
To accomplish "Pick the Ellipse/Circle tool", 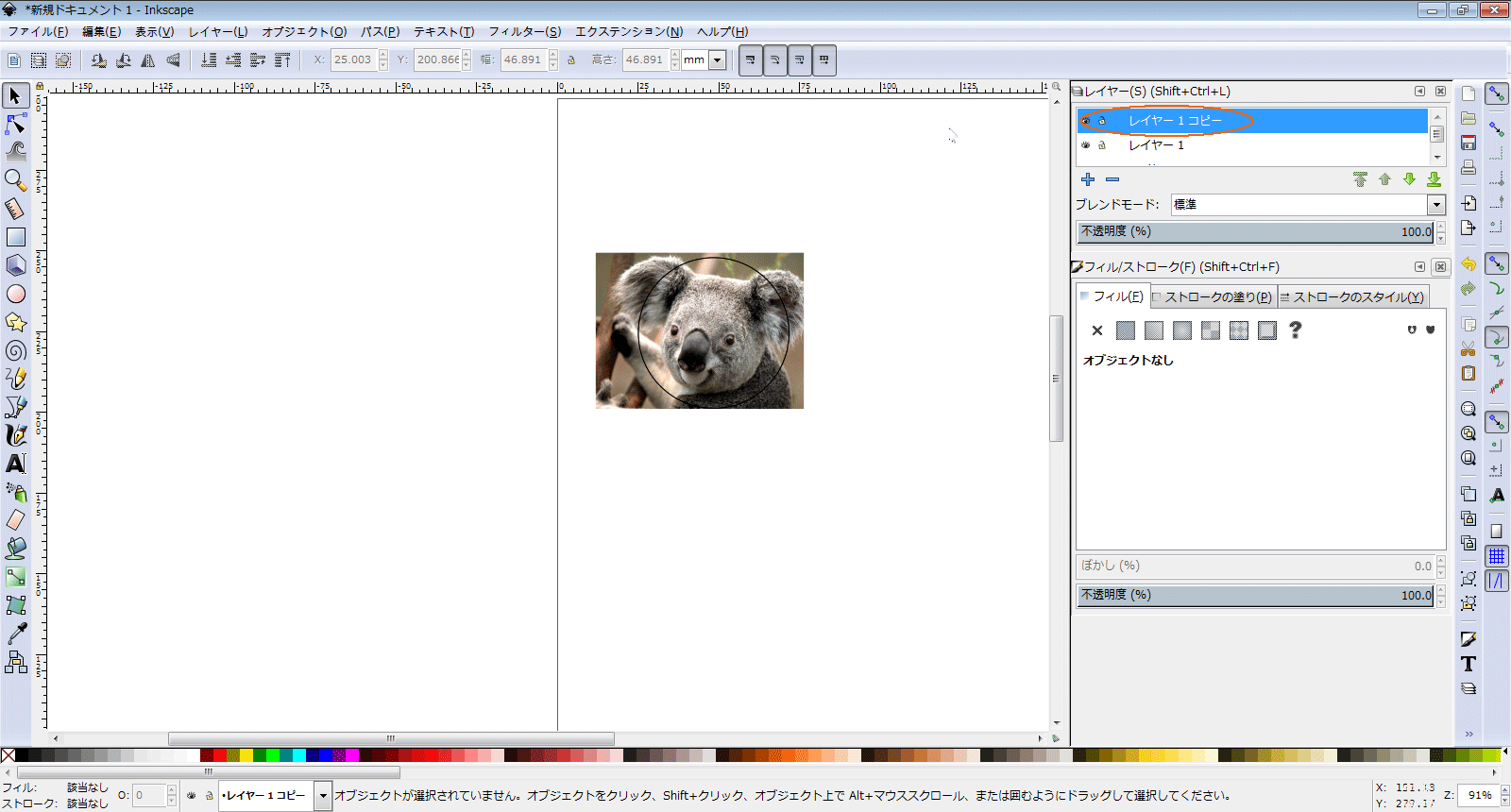I will point(16,294).
